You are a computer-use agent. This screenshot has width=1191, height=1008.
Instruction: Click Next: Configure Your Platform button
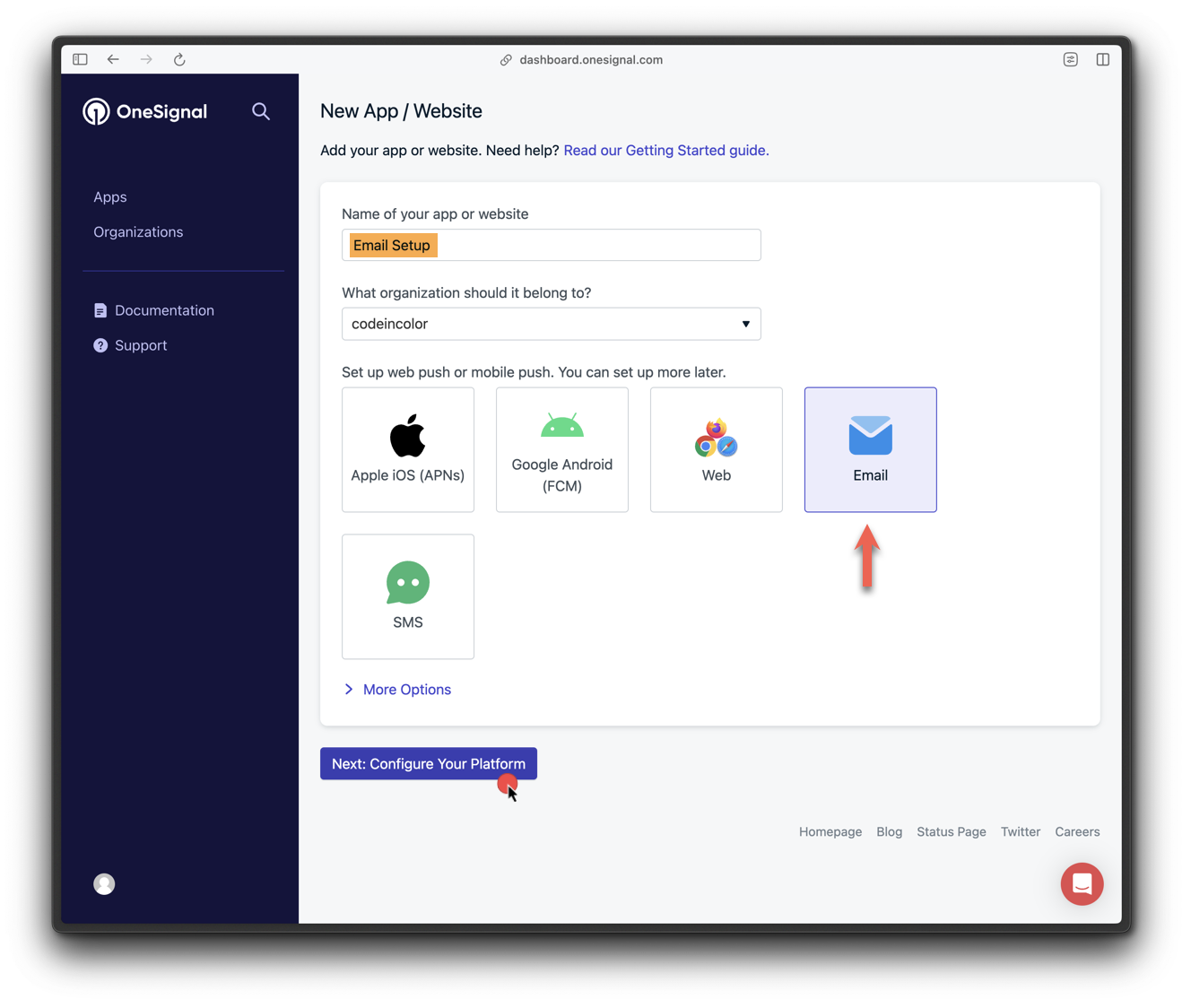(x=429, y=764)
